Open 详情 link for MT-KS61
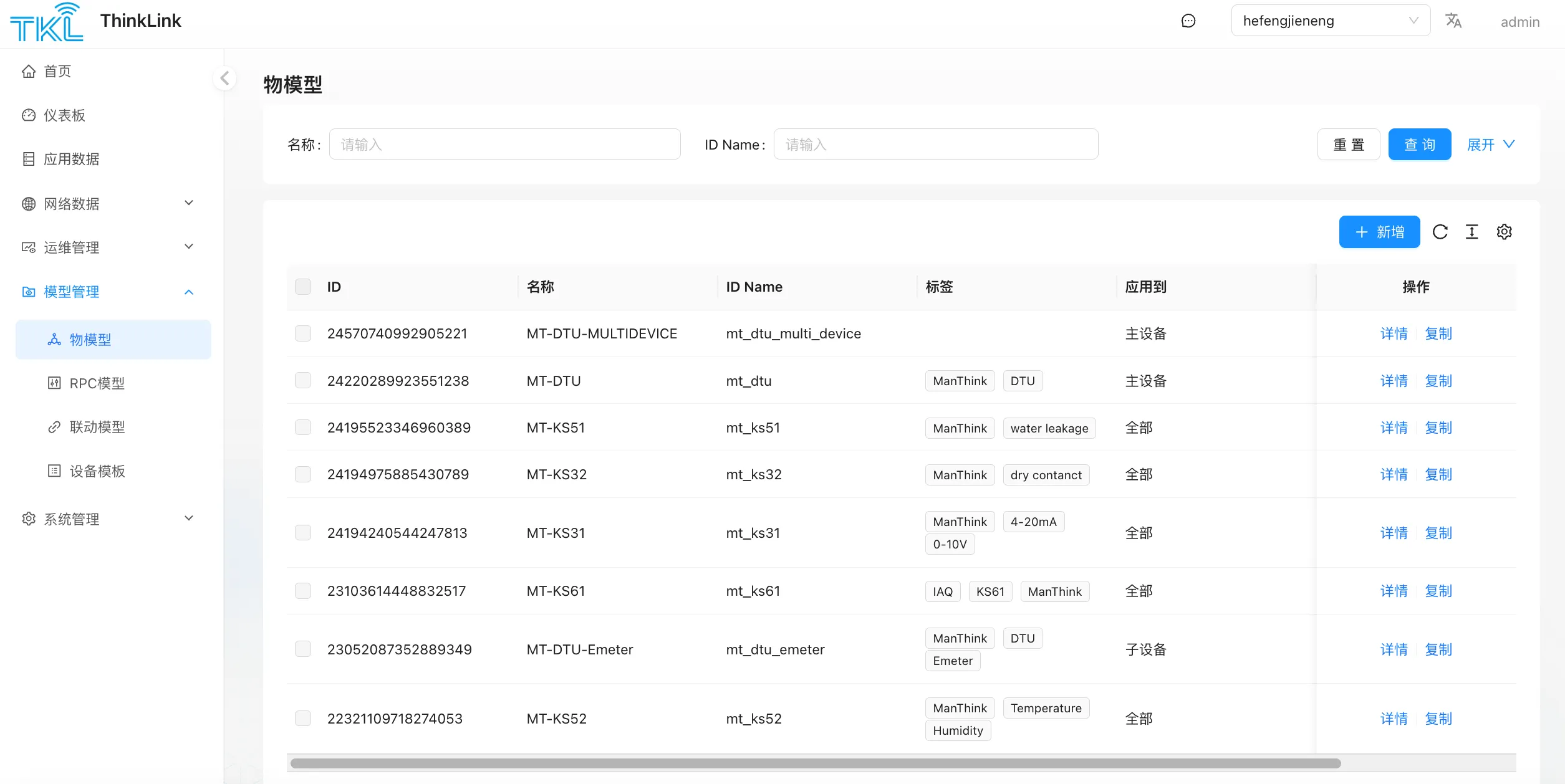1565x784 pixels. tap(1394, 591)
